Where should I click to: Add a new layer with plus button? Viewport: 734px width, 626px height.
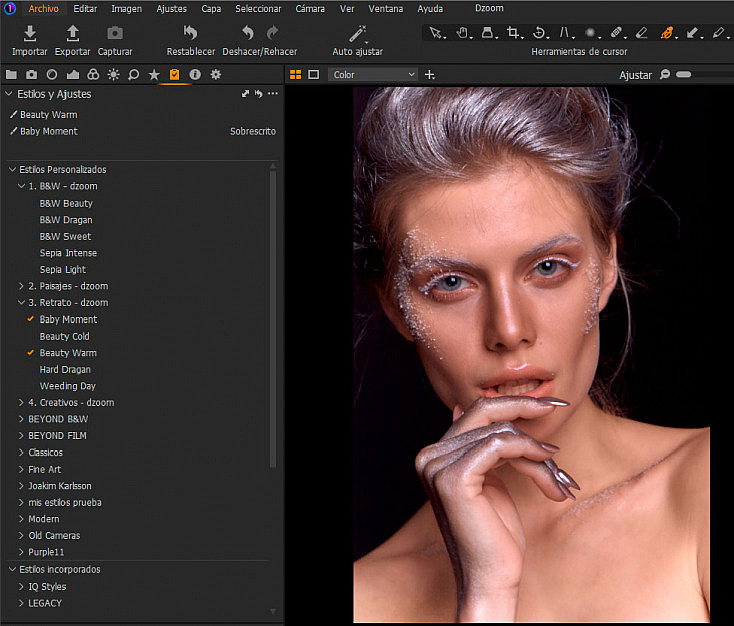coord(430,74)
